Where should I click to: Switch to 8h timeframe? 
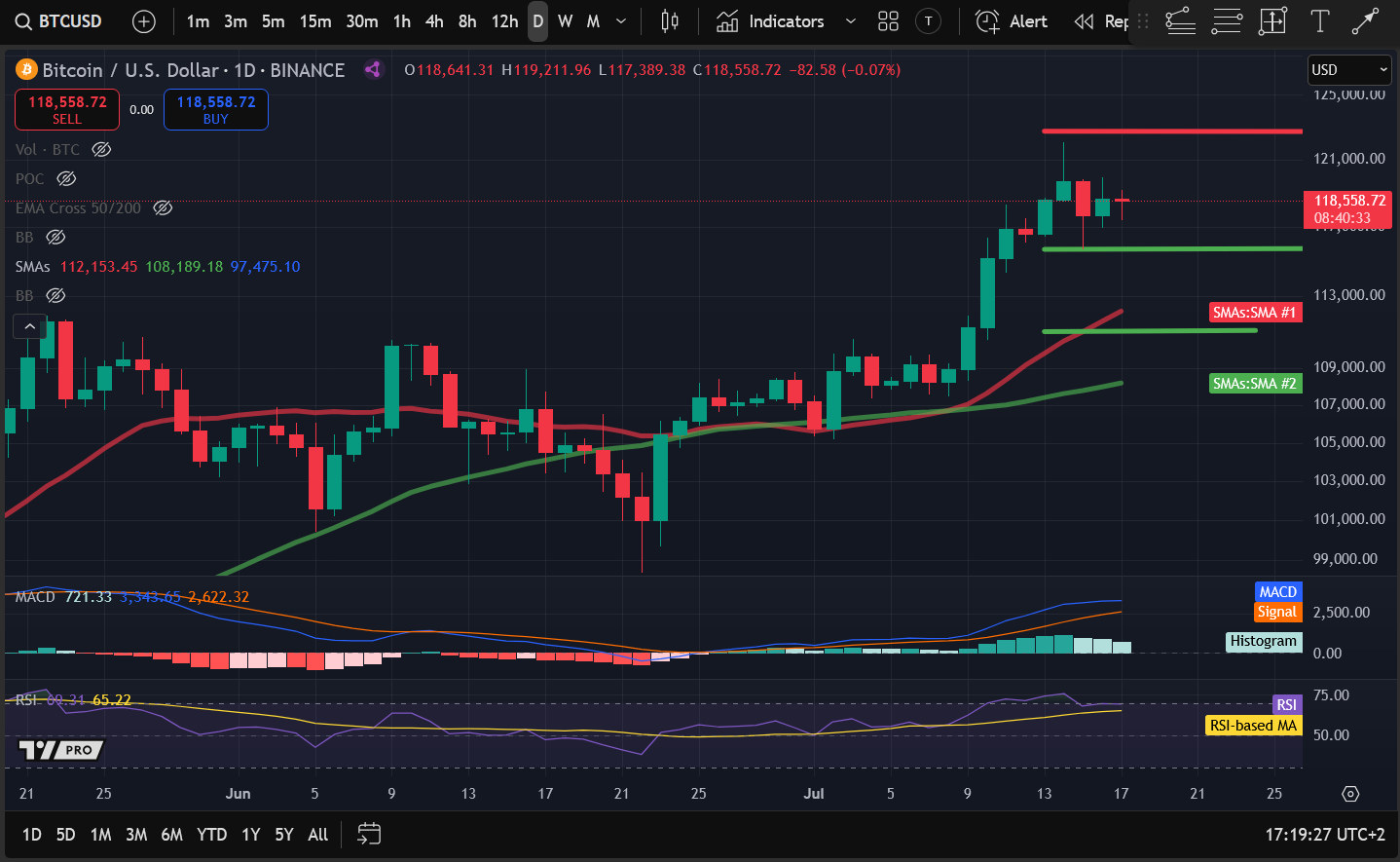point(467,21)
